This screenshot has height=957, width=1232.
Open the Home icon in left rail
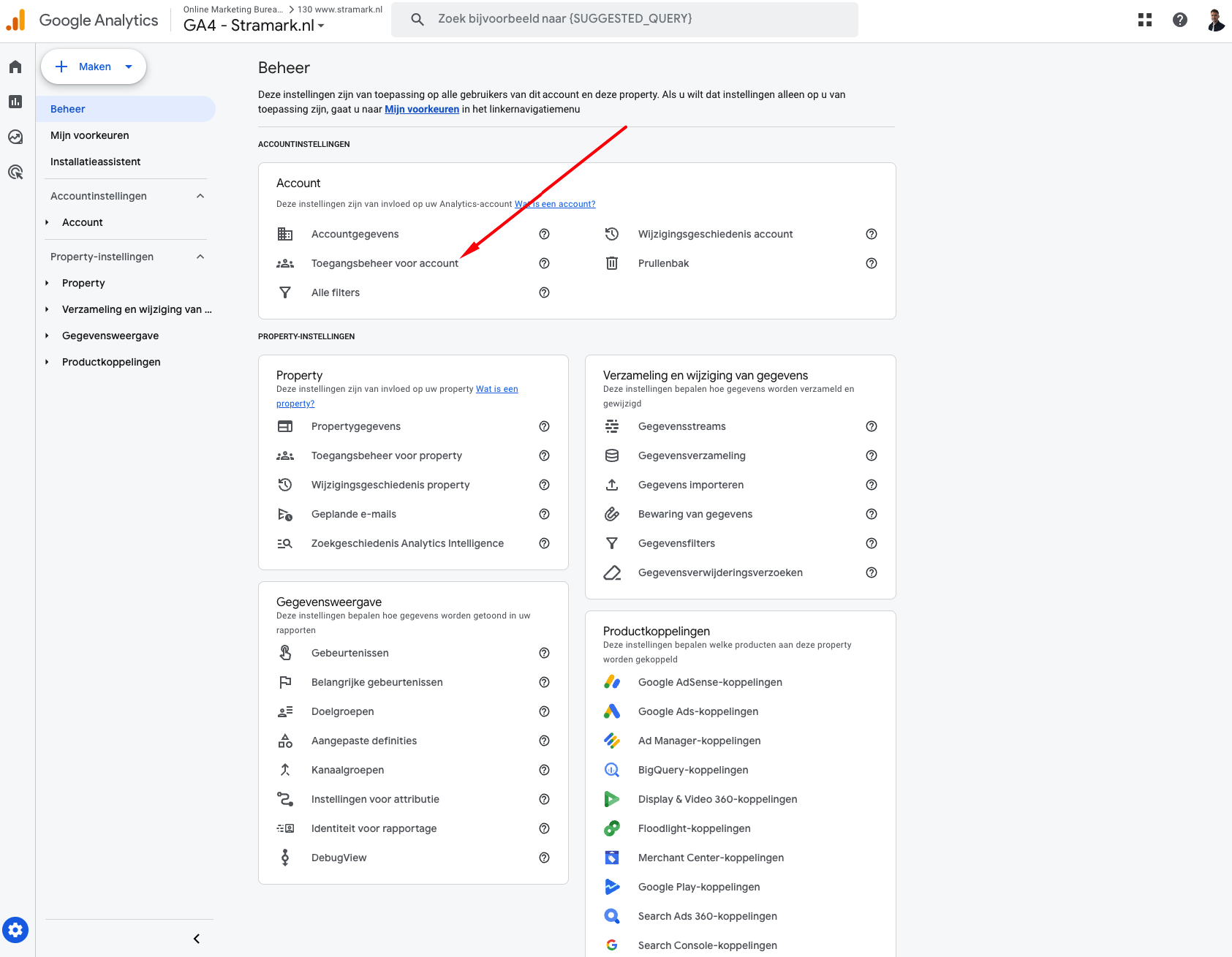click(x=15, y=67)
